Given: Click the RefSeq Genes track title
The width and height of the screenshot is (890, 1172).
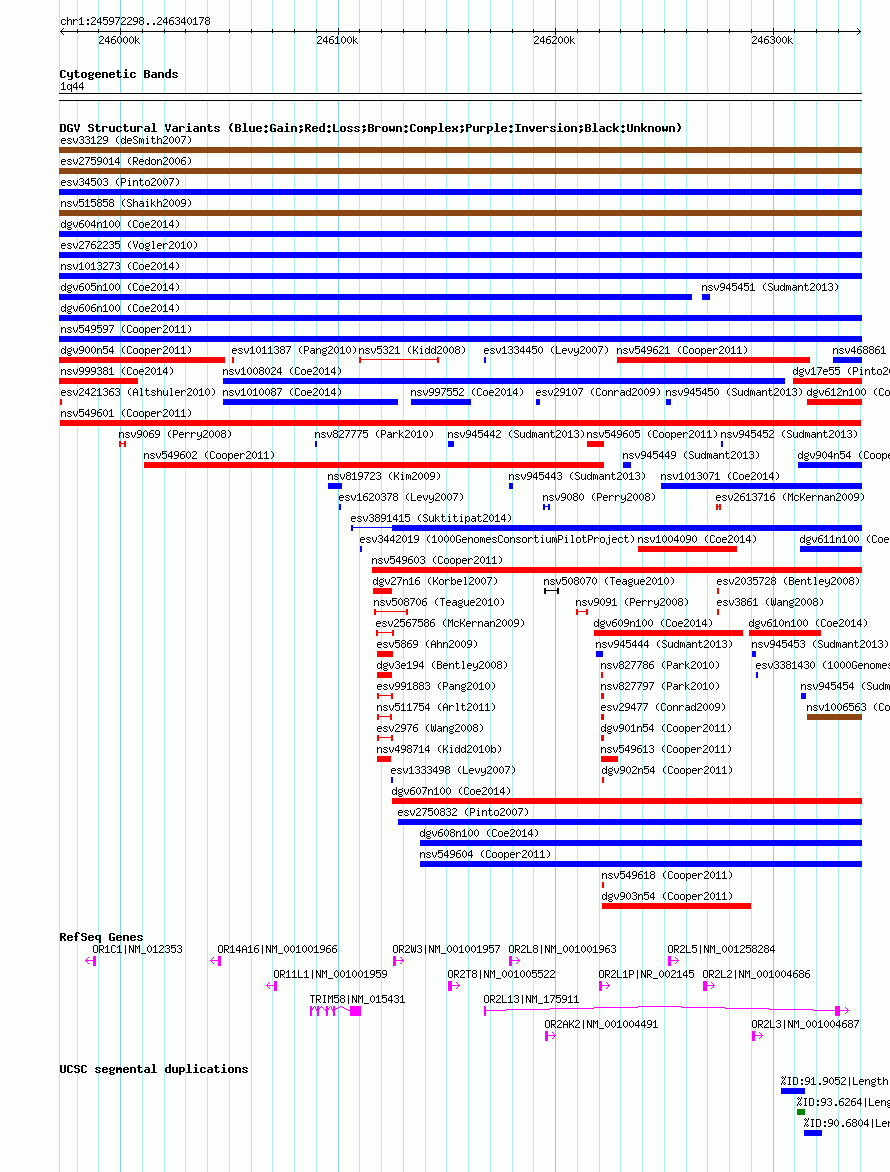Looking at the screenshot, I should point(101,937).
